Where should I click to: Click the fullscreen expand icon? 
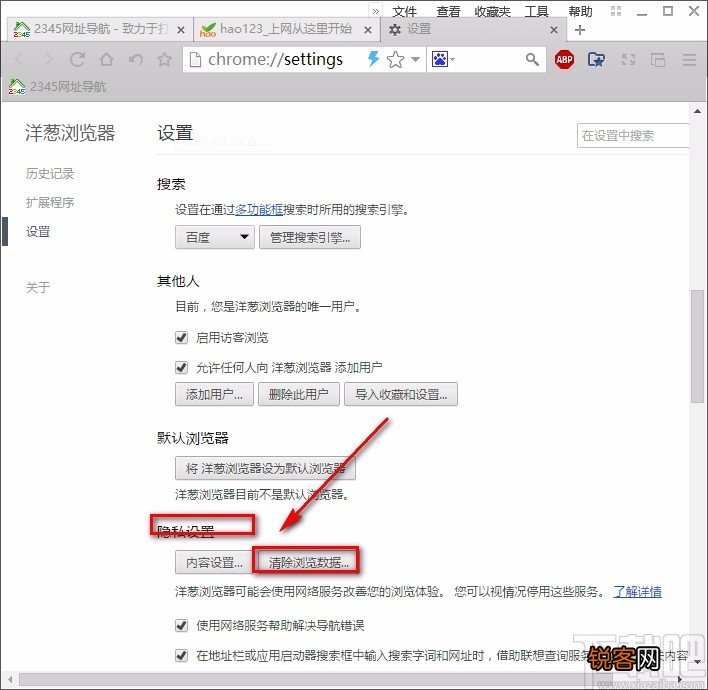[628, 59]
